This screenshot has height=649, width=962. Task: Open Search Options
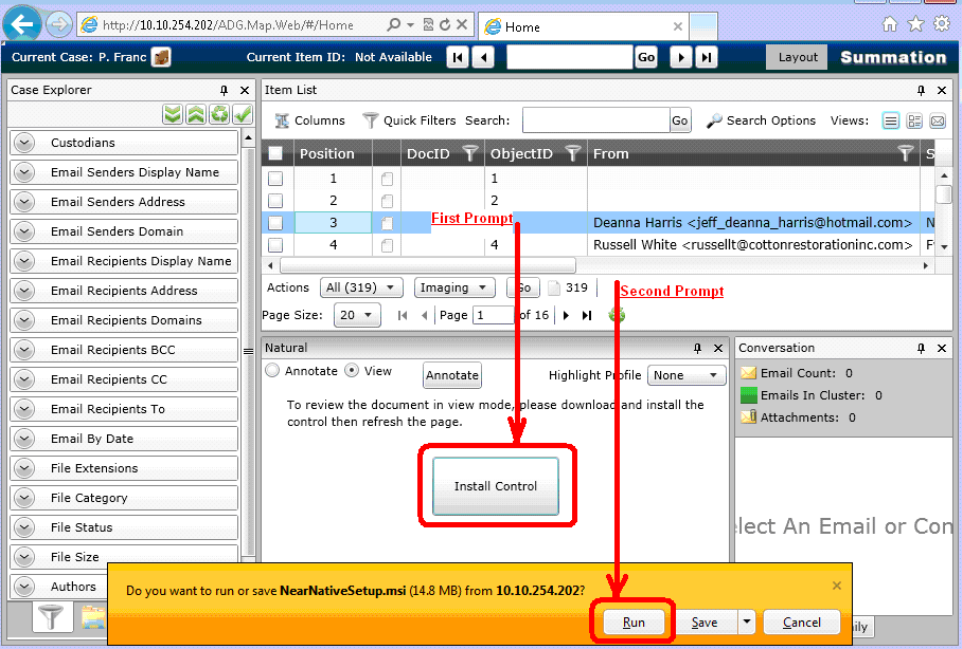click(761, 121)
